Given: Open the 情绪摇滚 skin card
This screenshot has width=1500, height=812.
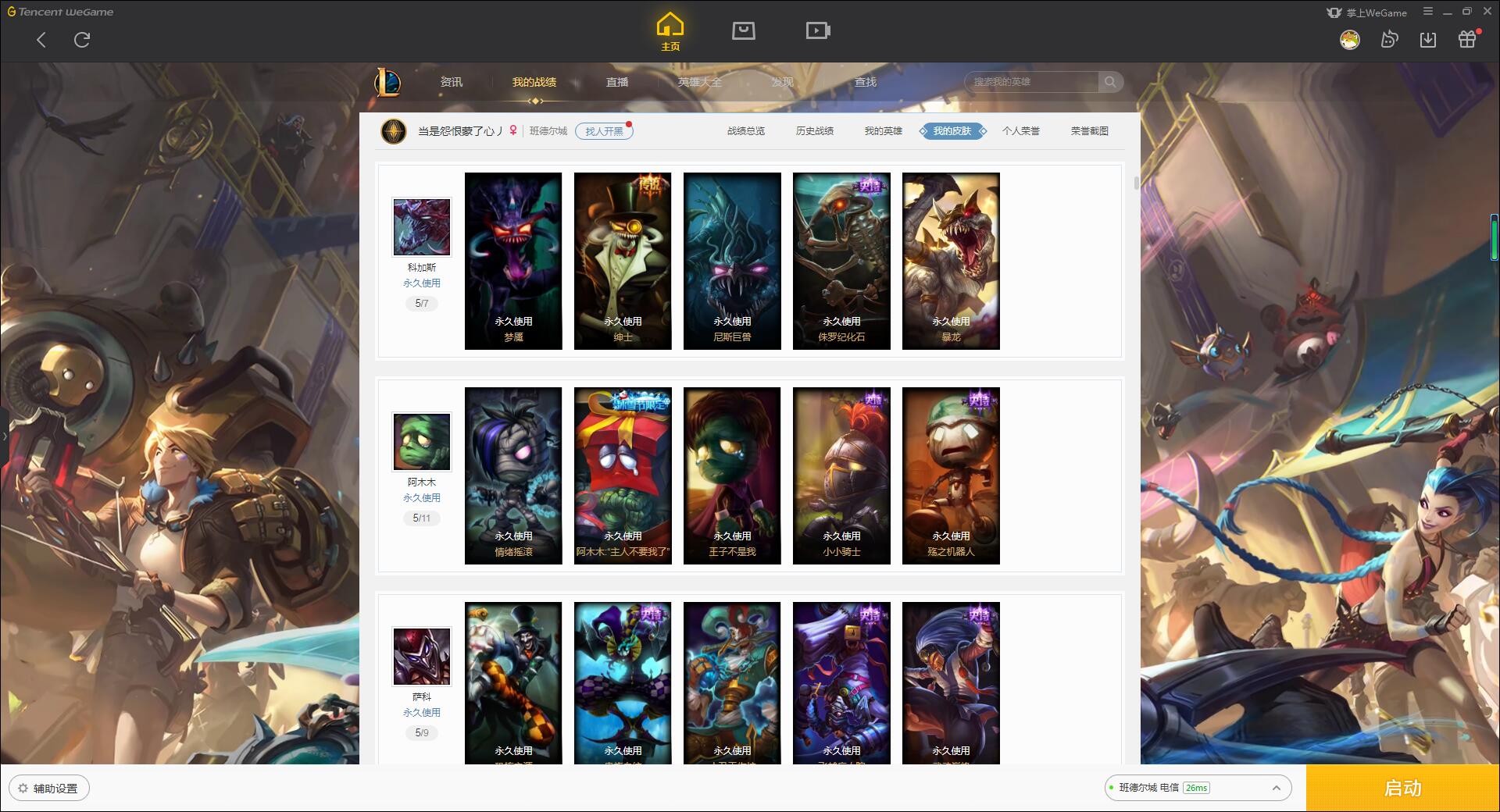Looking at the screenshot, I should pos(513,475).
